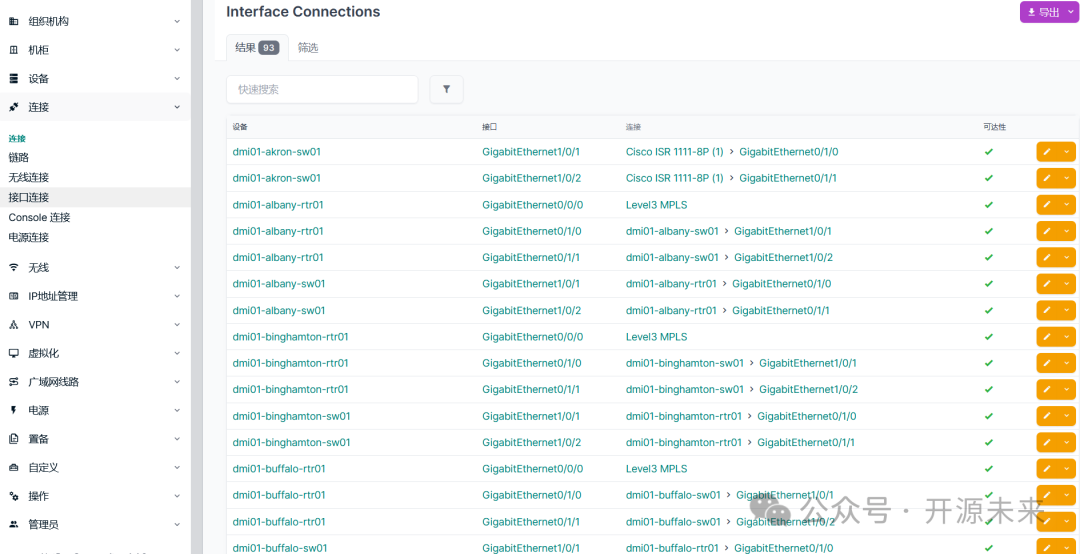1080x554 pixels.
Task: Edit dmi01-akron-sw01 GigabitEthernet1/0/1 row pencil
Action: point(1047,152)
